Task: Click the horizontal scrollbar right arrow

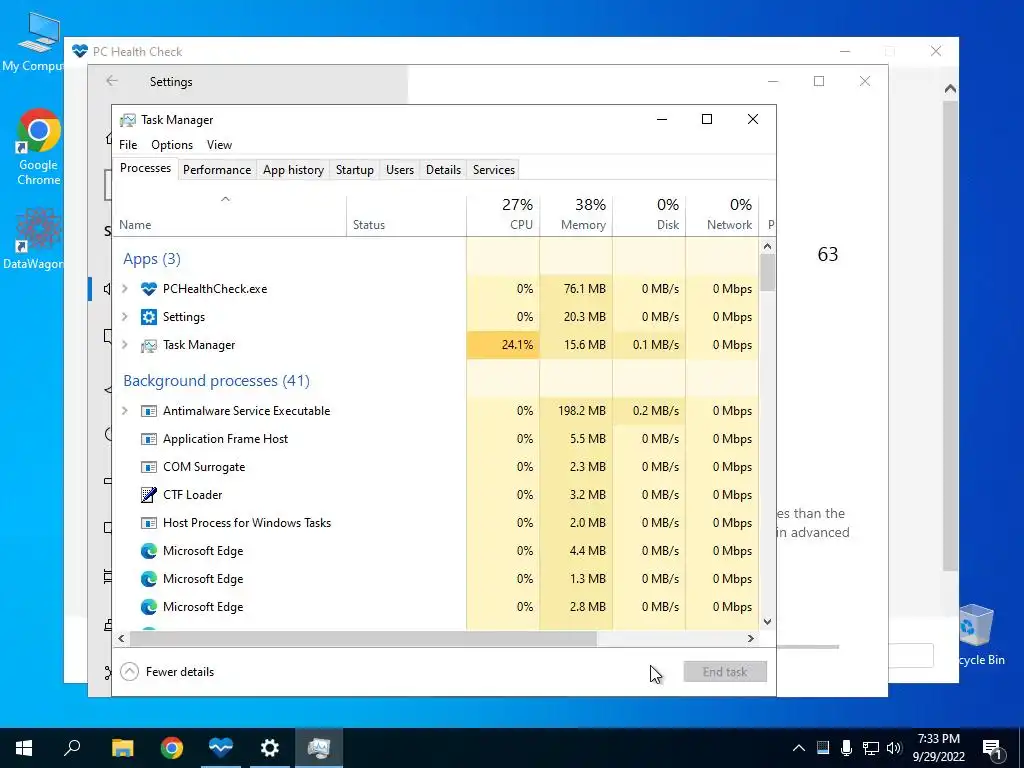Action: click(751, 639)
